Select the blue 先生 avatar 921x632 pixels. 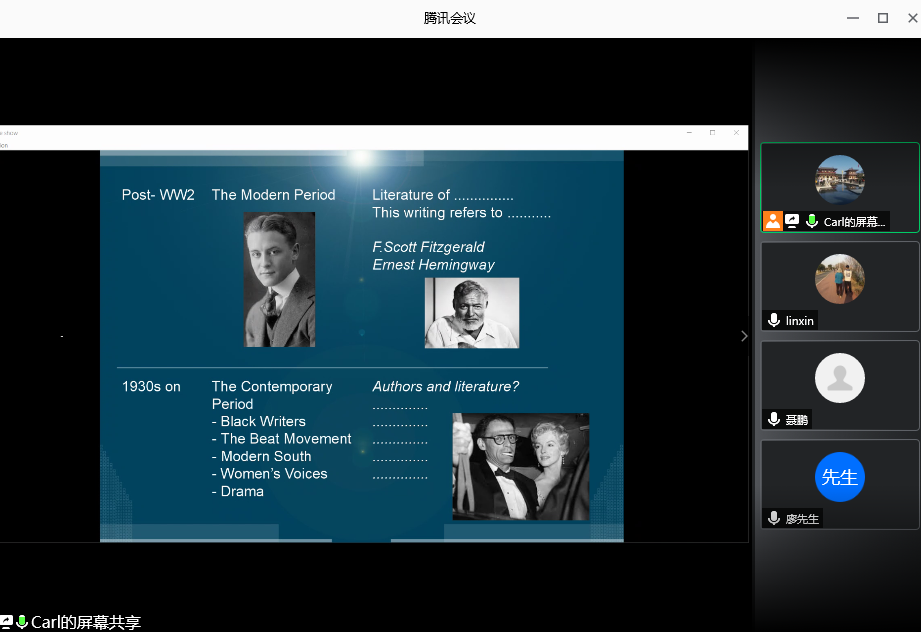[839, 477]
